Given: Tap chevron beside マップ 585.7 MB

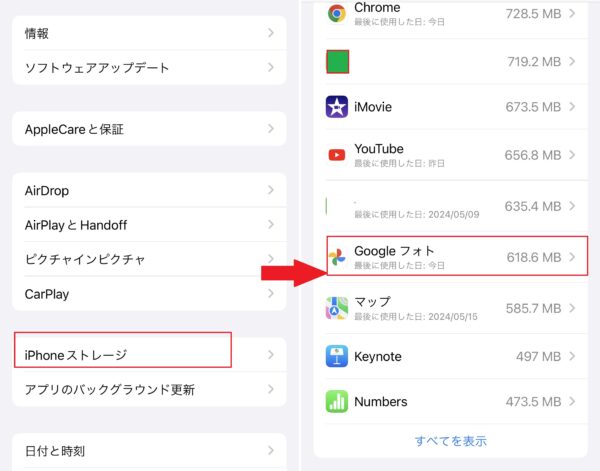Looking at the screenshot, I should (572, 308).
